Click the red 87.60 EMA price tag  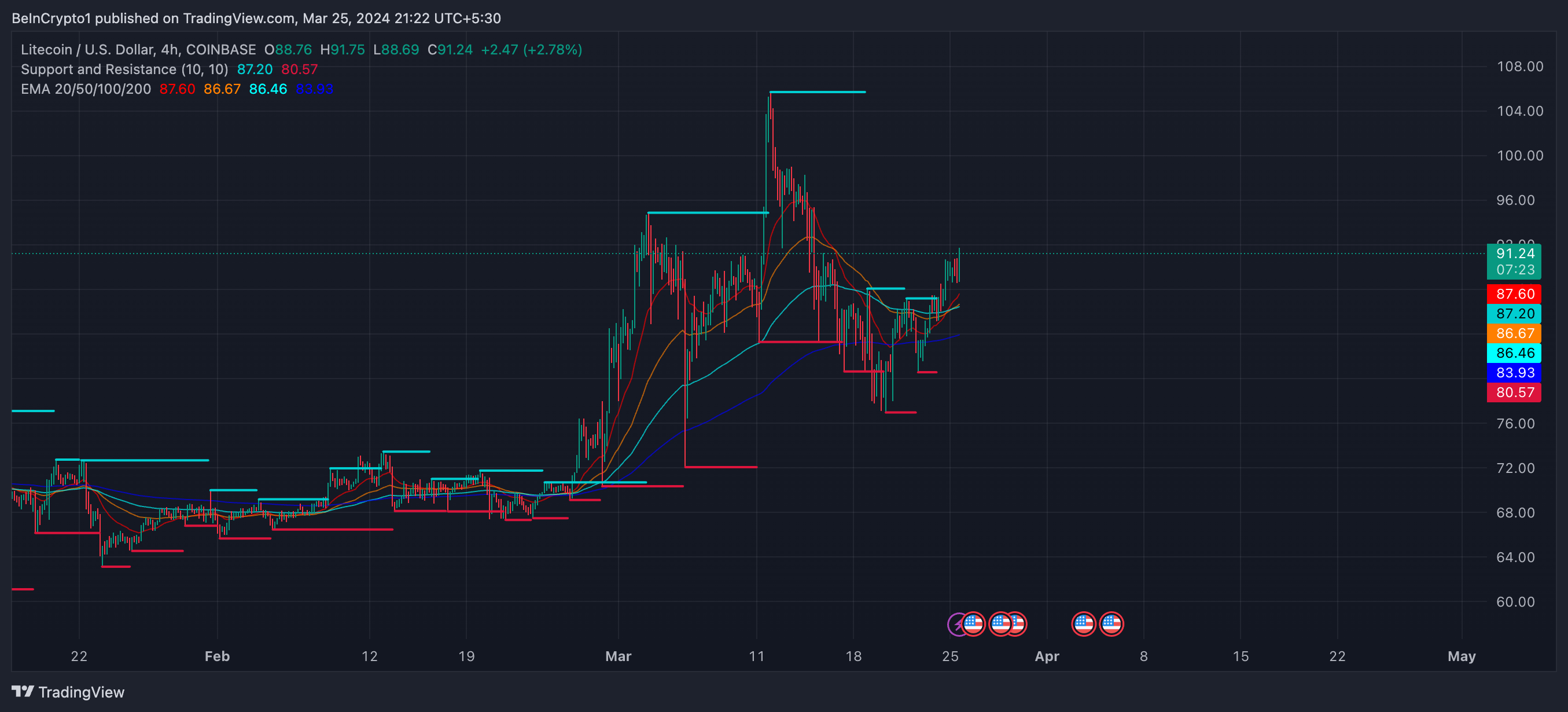click(1514, 294)
